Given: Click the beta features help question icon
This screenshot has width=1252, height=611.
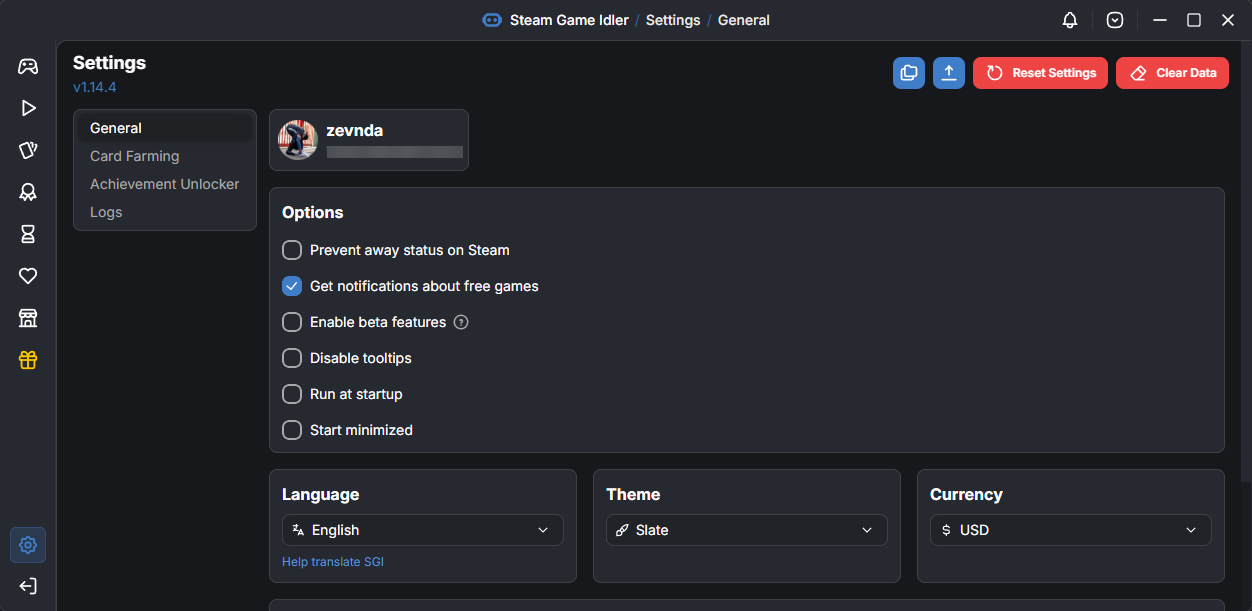Looking at the screenshot, I should [461, 322].
